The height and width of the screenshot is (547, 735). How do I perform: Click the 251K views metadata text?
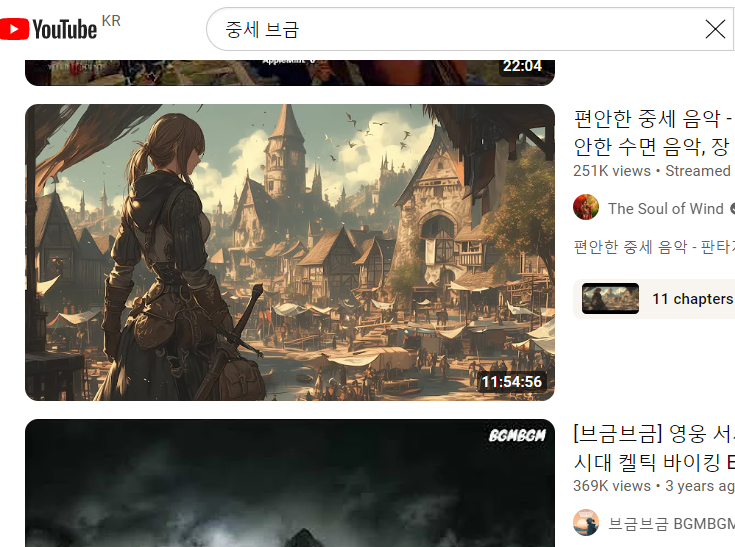pos(612,171)
